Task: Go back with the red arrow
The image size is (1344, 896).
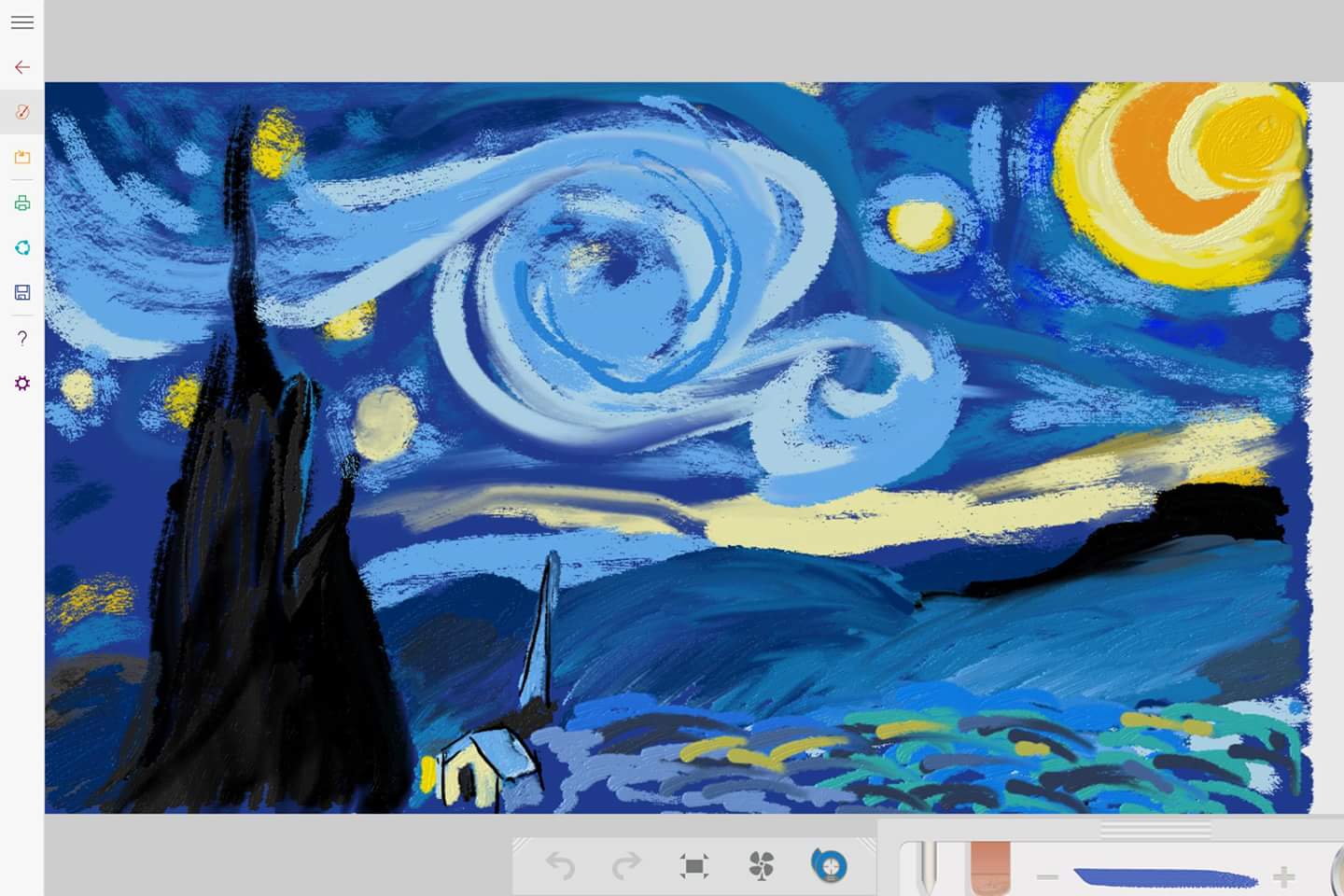Action: tap(22, 67)
